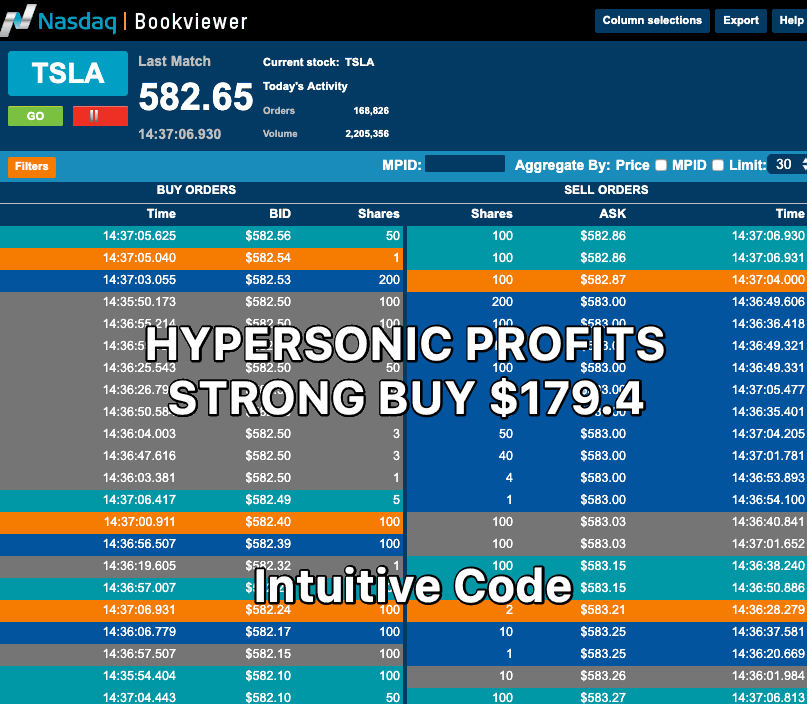Select the bid price $582.54

[x=268, y=258]
